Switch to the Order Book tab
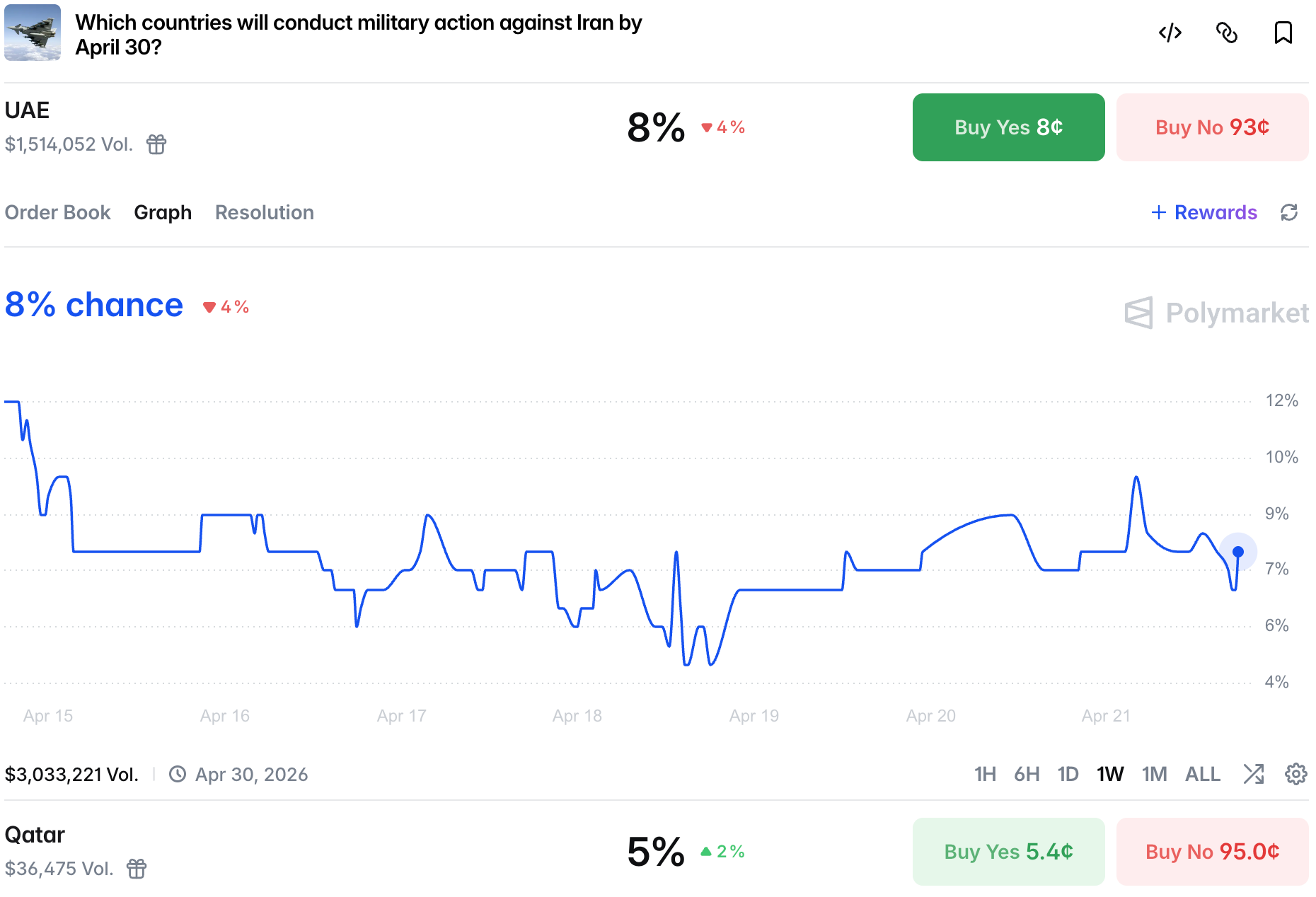This screenshot has height=897, width=1316. click(57, 212)
